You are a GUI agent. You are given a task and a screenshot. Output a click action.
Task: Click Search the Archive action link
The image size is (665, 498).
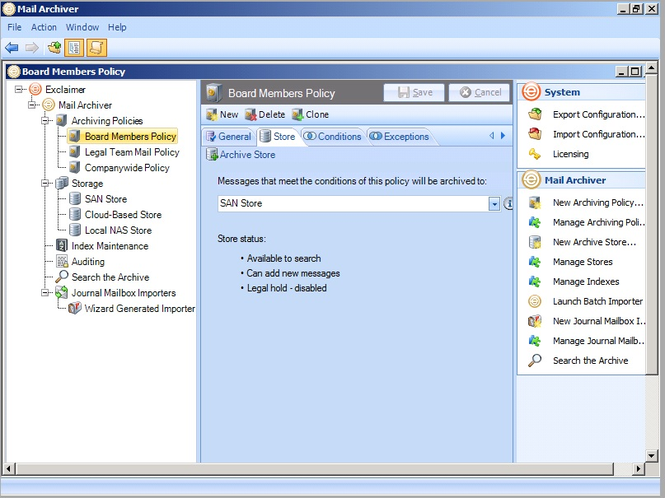tap(590, 361)
